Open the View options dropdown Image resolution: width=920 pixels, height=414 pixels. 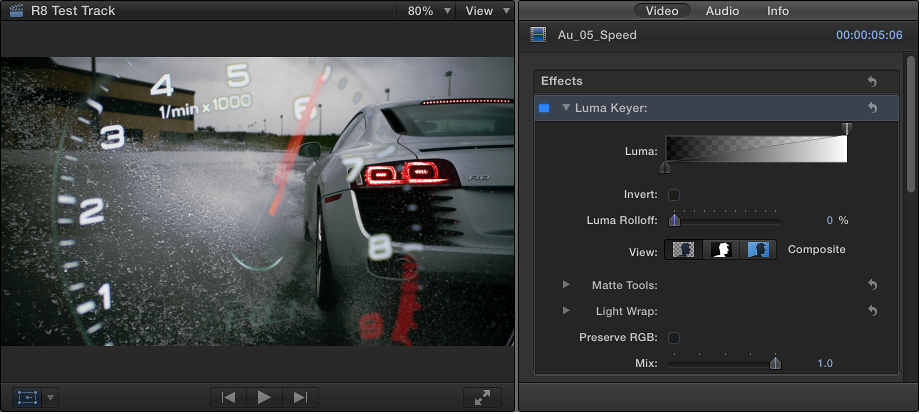(488, 11)
